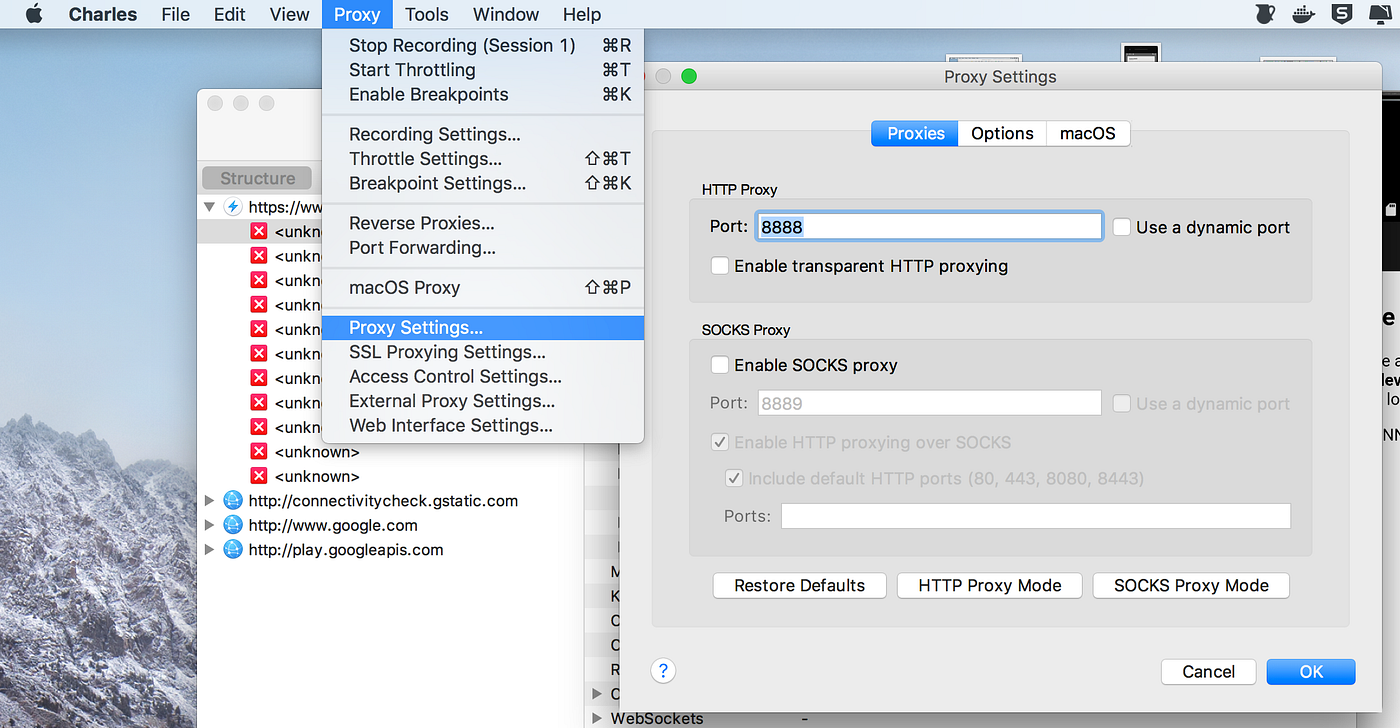Click the Charles jug menu bar icon
Image resolution: width=1400 pixels, height=728 pixels.
pyautogui.click(x=1264, y=14)
